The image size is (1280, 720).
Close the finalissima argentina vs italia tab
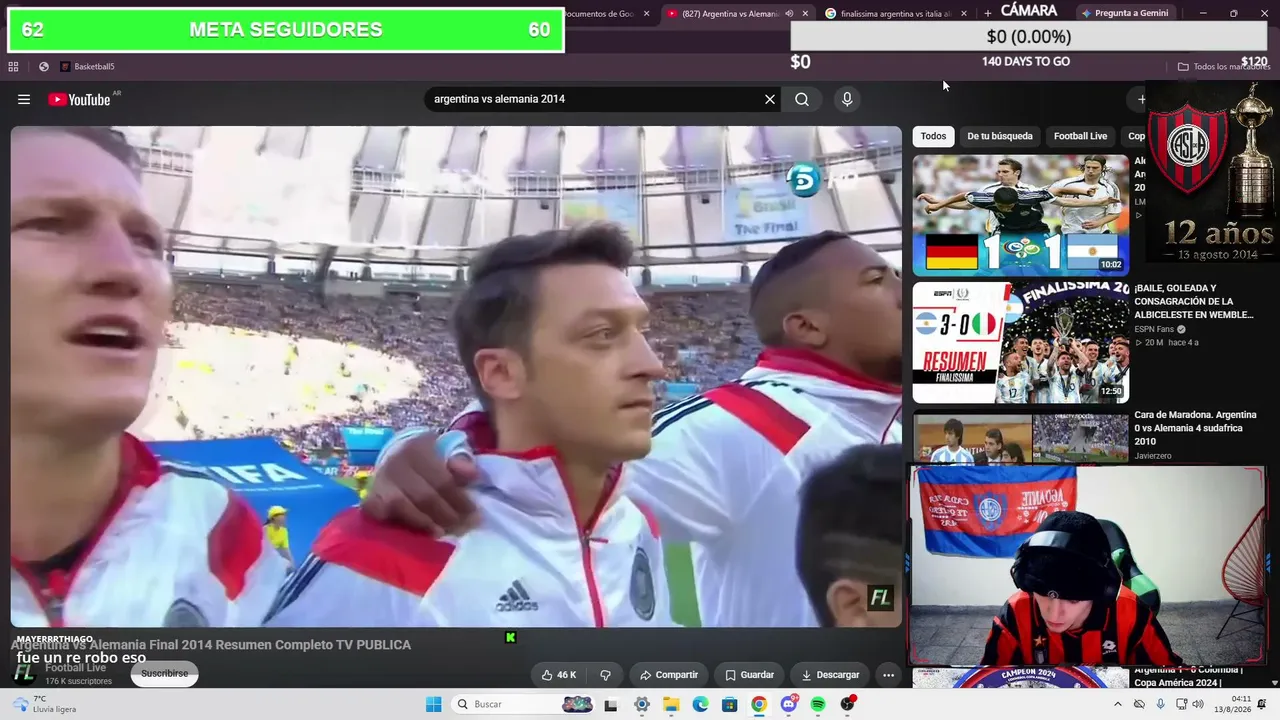[964, 14]
